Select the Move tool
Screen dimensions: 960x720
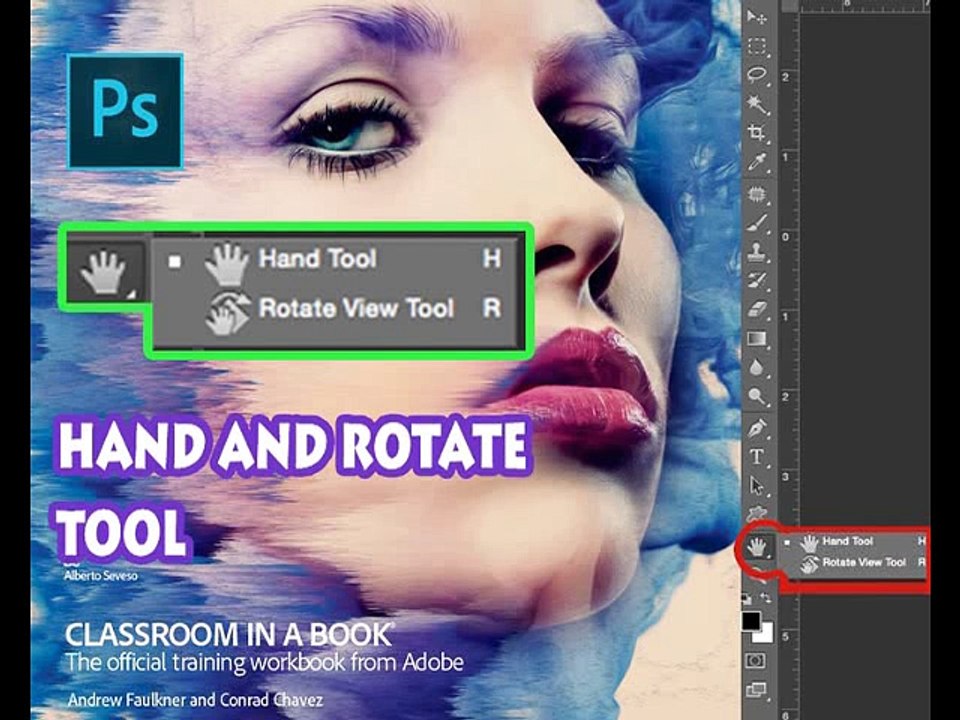pyautogui.click(x=757, y=17)
